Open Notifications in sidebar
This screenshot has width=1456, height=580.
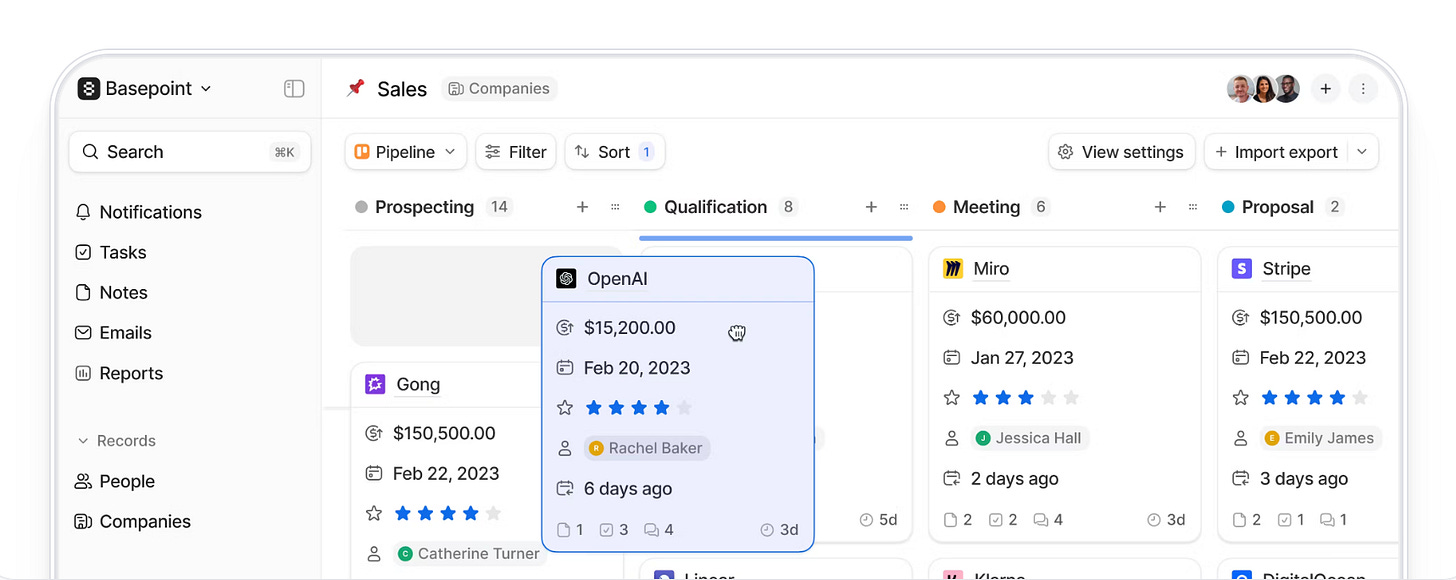click(138, 212)
